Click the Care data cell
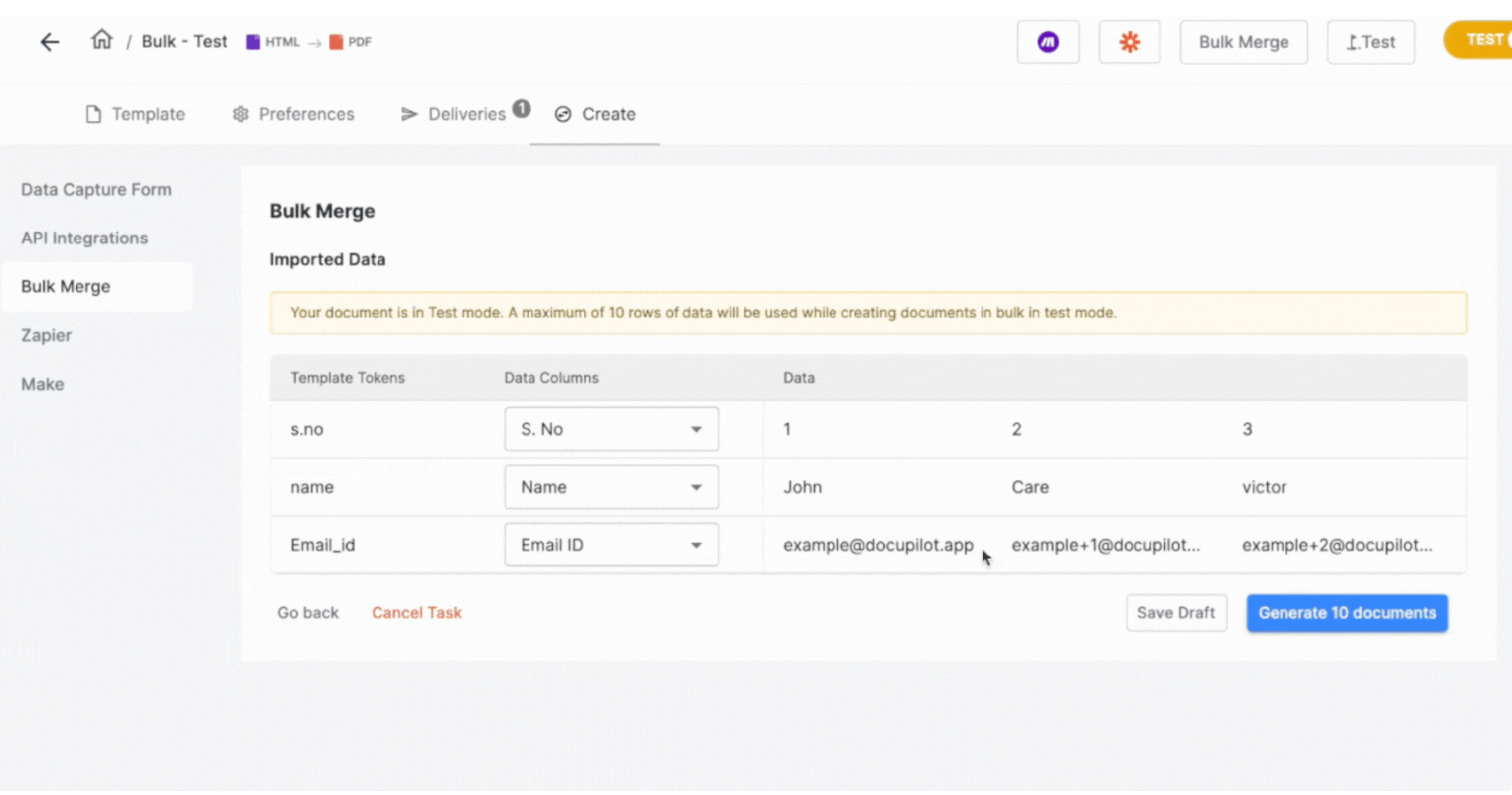 point(1030,487)
